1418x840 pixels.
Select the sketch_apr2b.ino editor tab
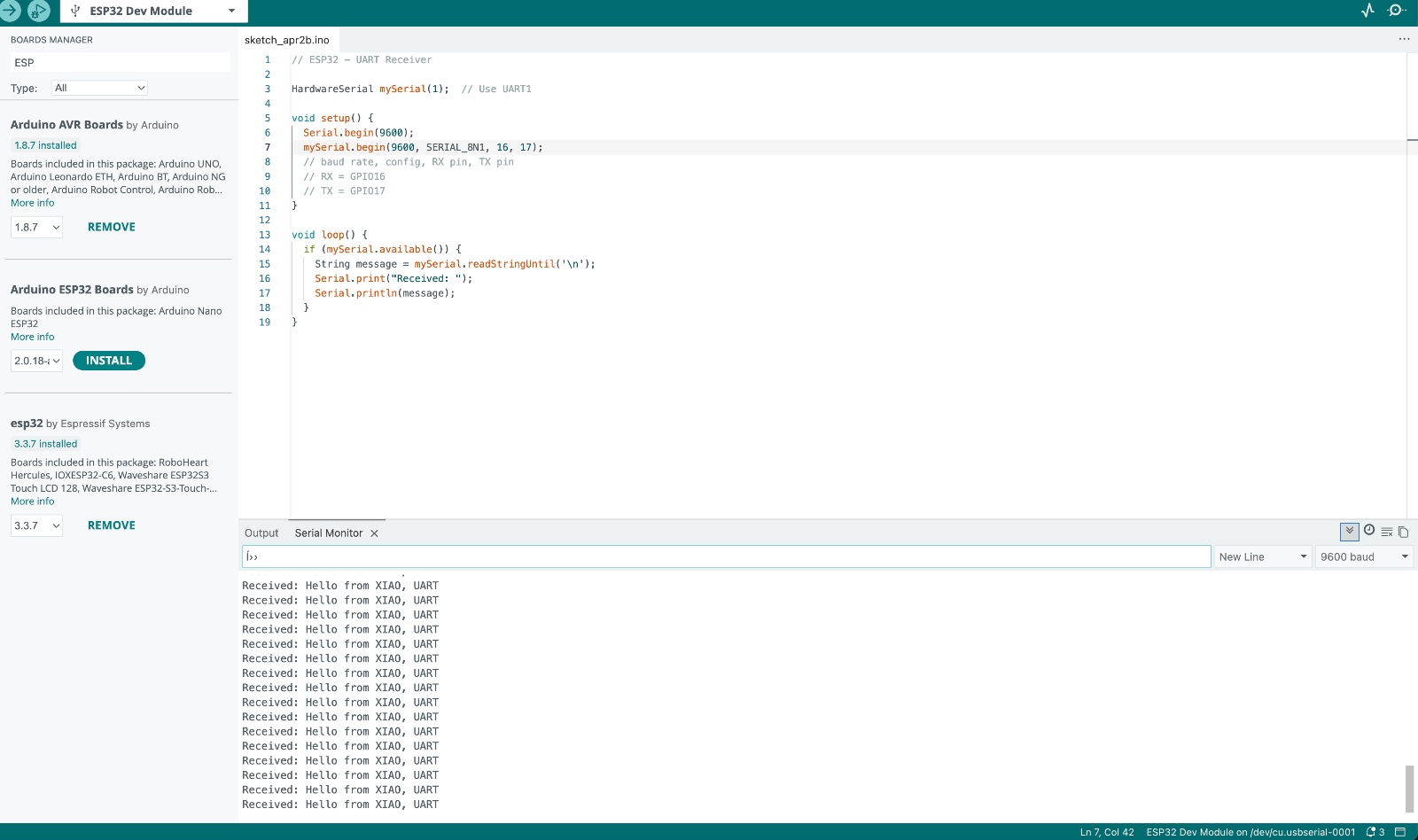[x=287, y=40]
